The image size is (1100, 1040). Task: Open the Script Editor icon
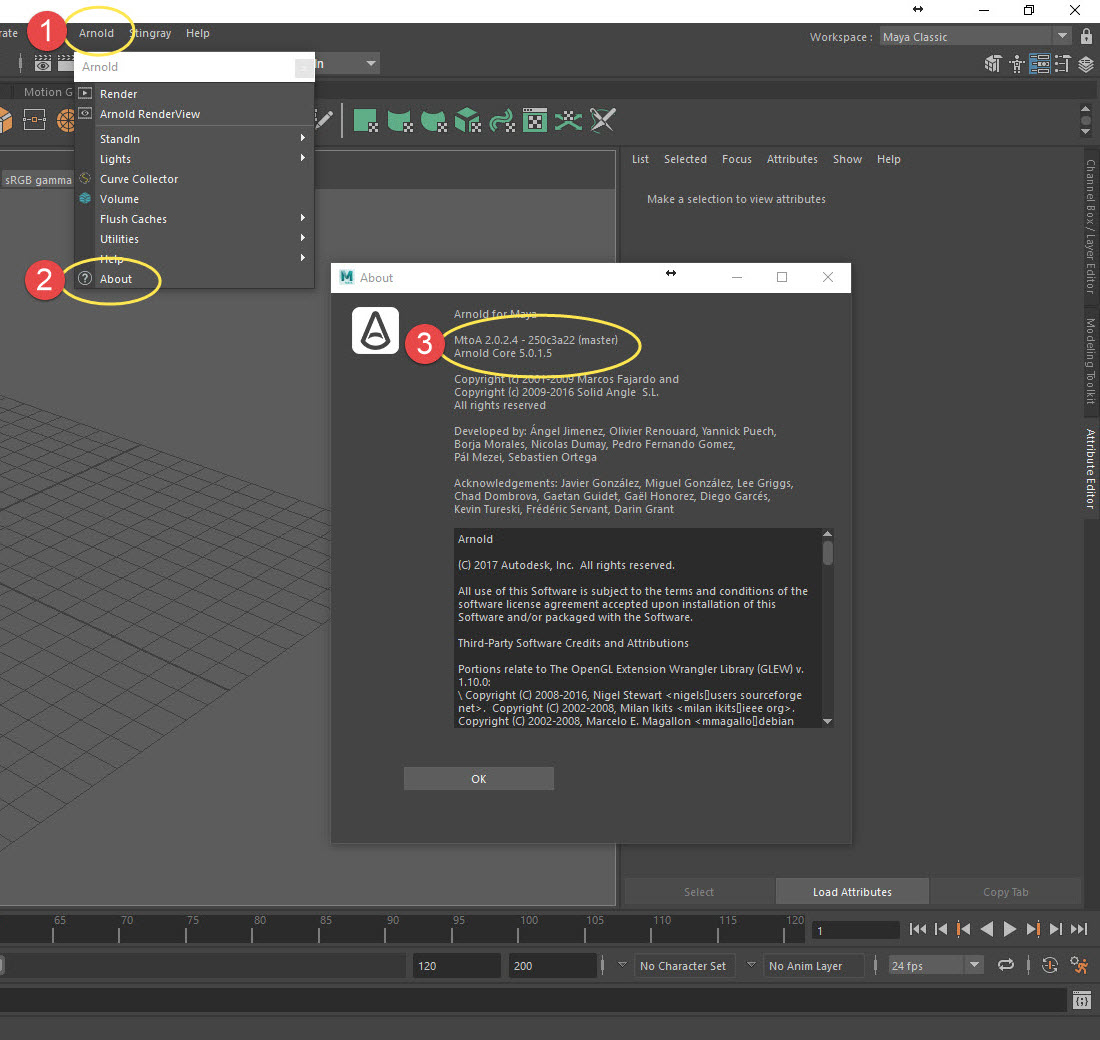click(x=1081, y=1001)
